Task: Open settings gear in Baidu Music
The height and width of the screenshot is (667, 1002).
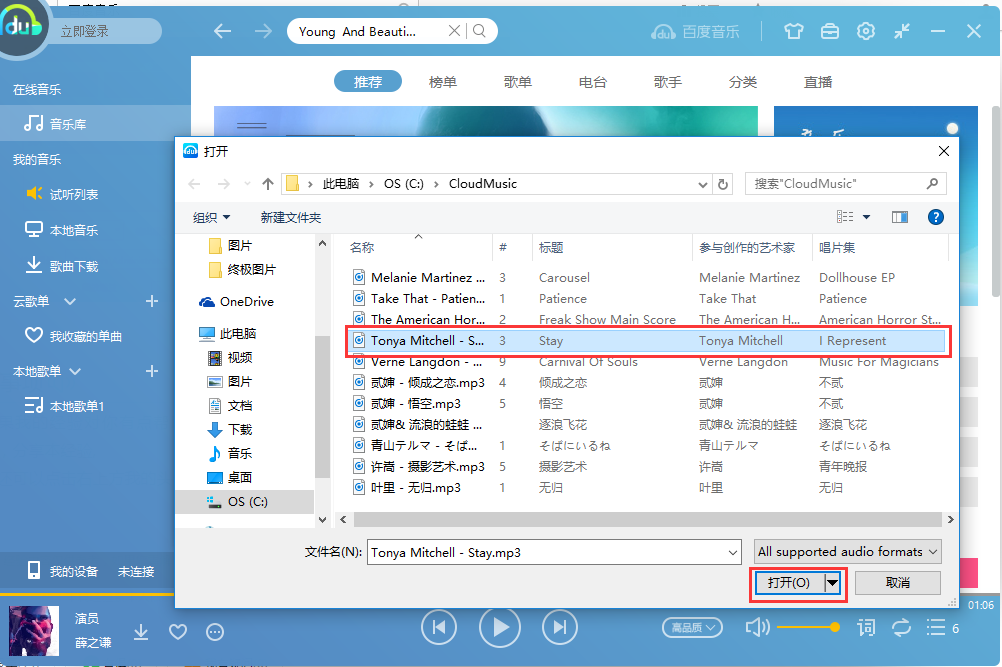Action: [x=865, y=31]
